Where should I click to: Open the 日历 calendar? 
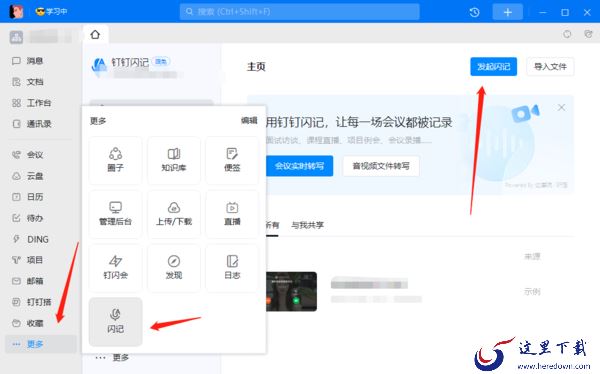pos(28,197)
